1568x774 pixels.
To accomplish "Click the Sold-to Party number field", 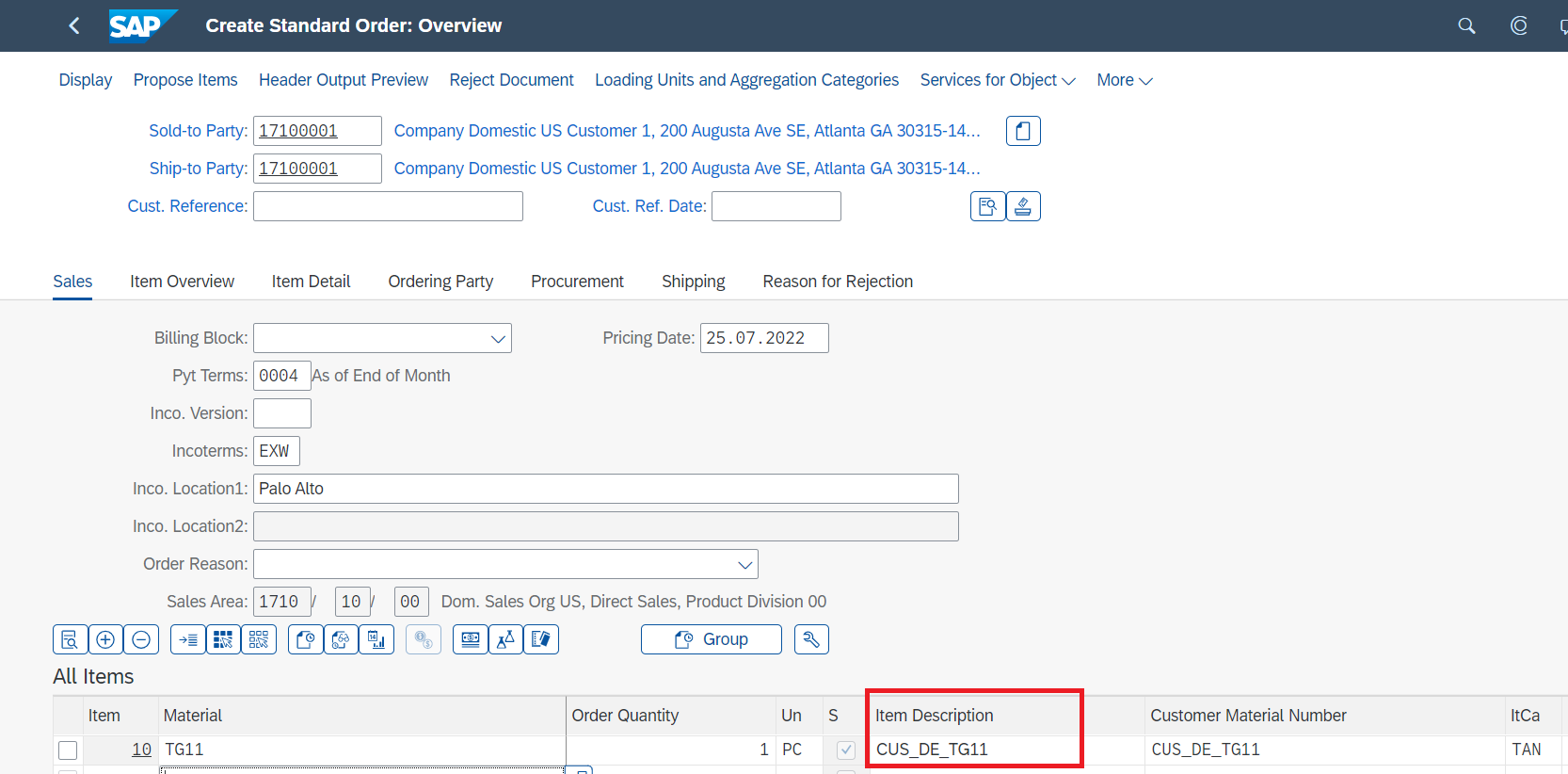I will tap(317, 131).
